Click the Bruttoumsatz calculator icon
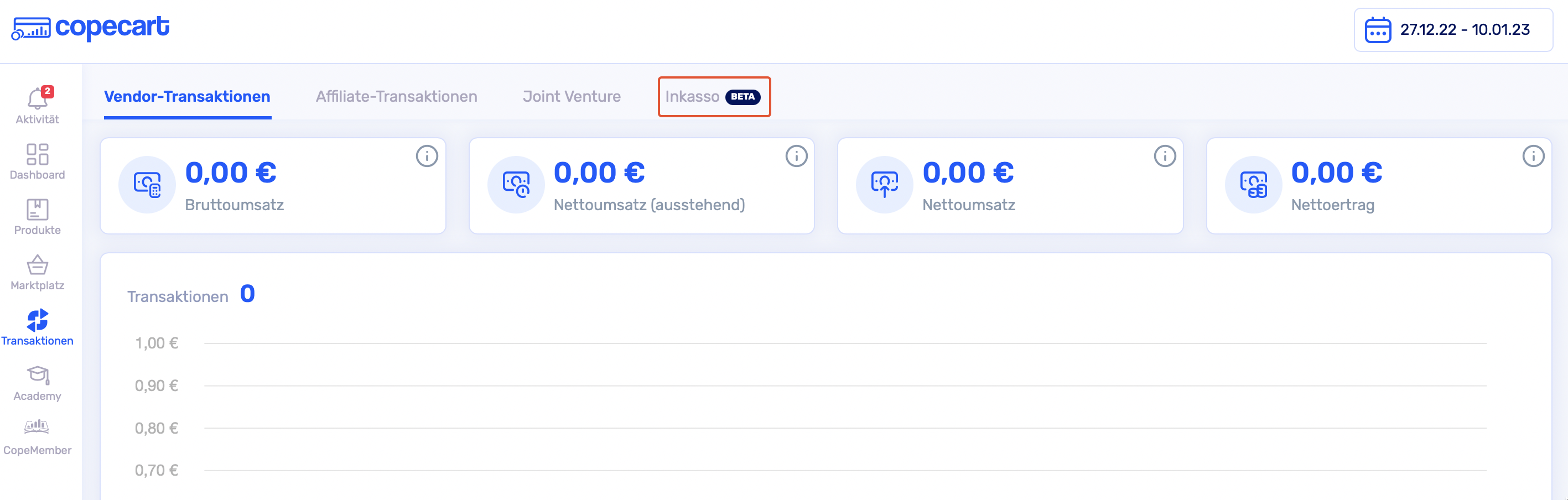The image size is (1568, 500). pyautogui.click(x=147, y=184)
